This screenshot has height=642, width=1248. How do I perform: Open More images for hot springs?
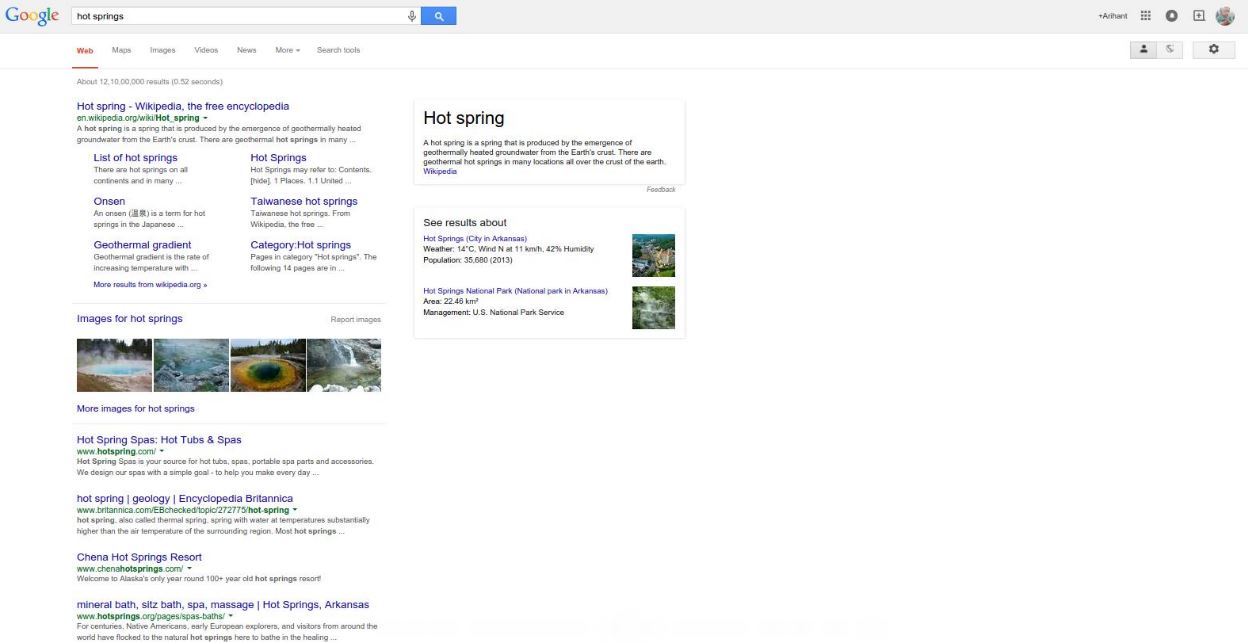click(x=135, y=408)
